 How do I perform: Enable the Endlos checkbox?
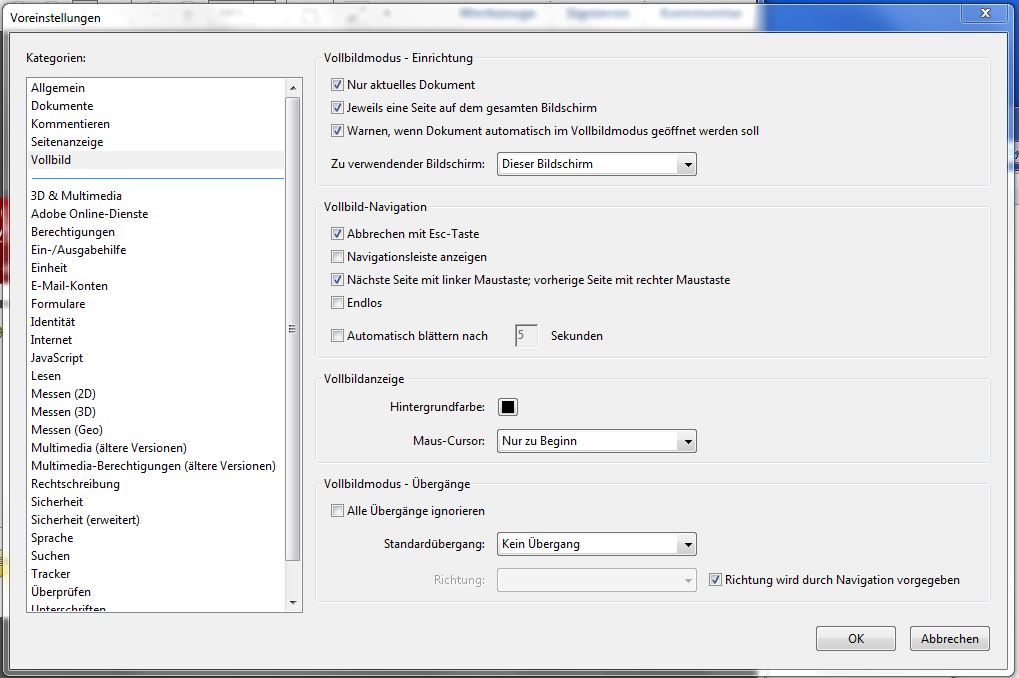coord(337,303)
